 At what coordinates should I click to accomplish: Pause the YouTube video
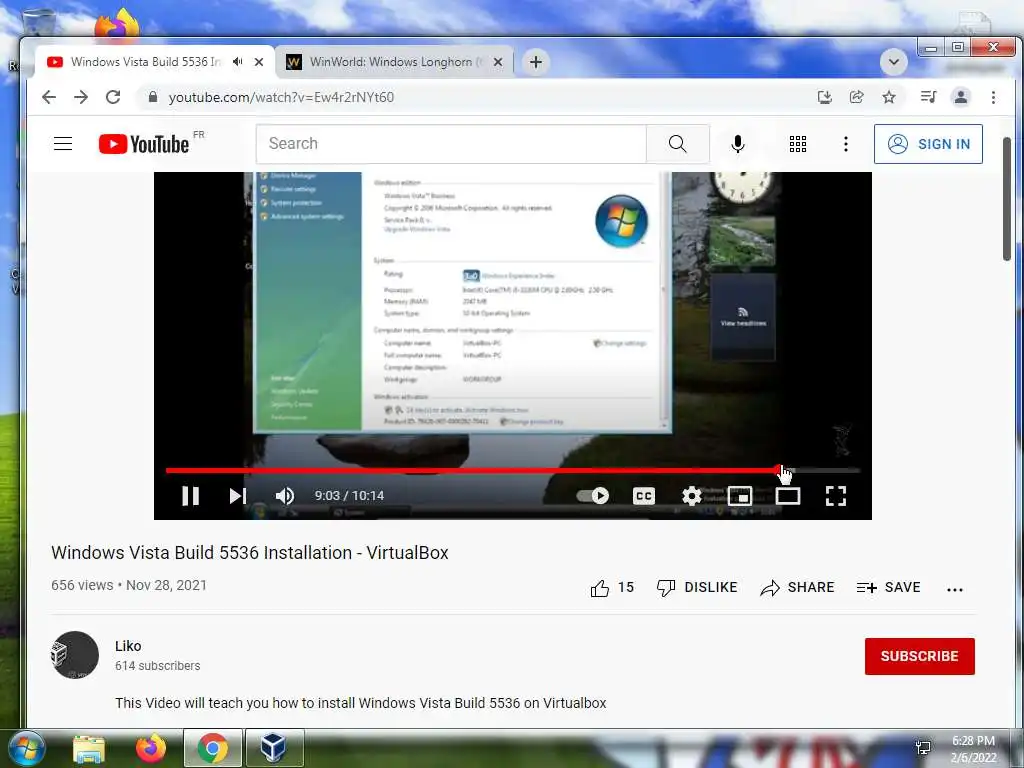[190, 496]
